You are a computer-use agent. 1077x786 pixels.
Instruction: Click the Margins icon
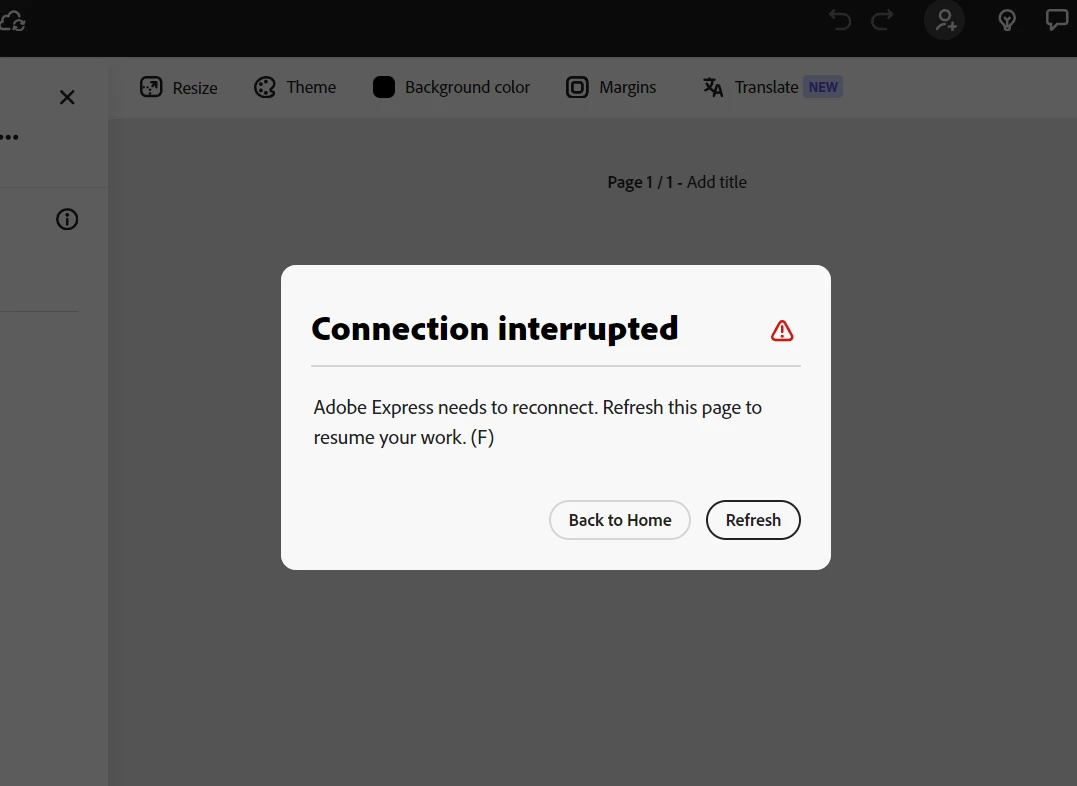[577, 87]
